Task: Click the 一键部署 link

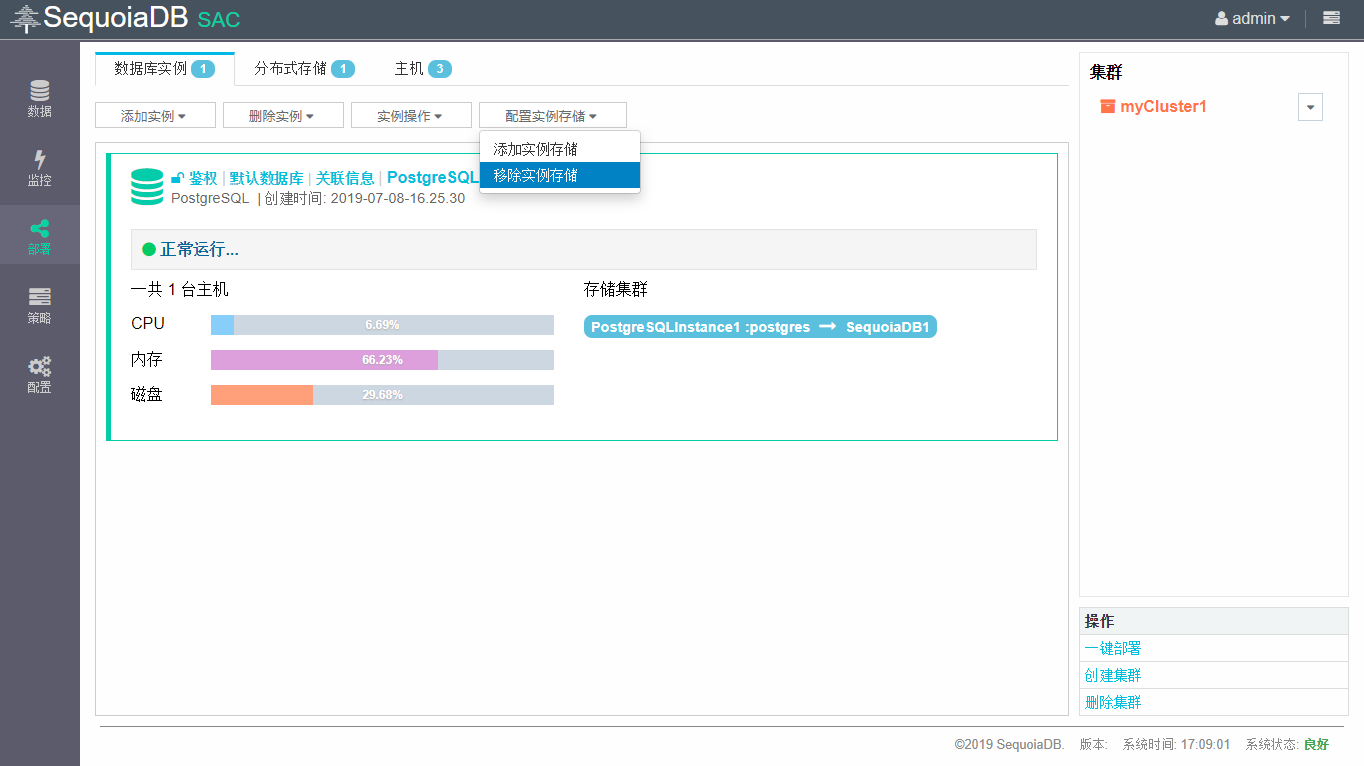Action: click(x=1113, y=648)
